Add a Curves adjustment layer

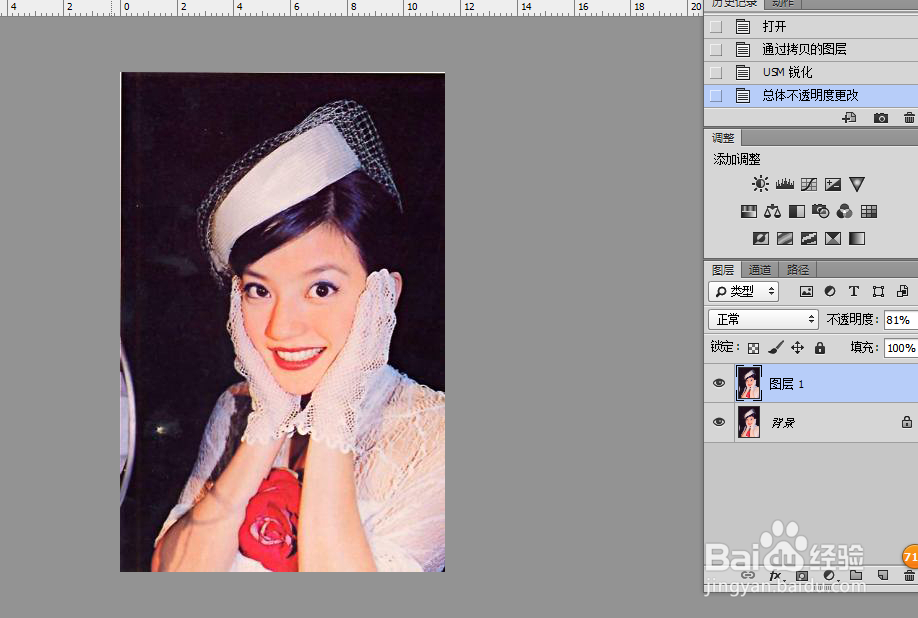[809, 185]
